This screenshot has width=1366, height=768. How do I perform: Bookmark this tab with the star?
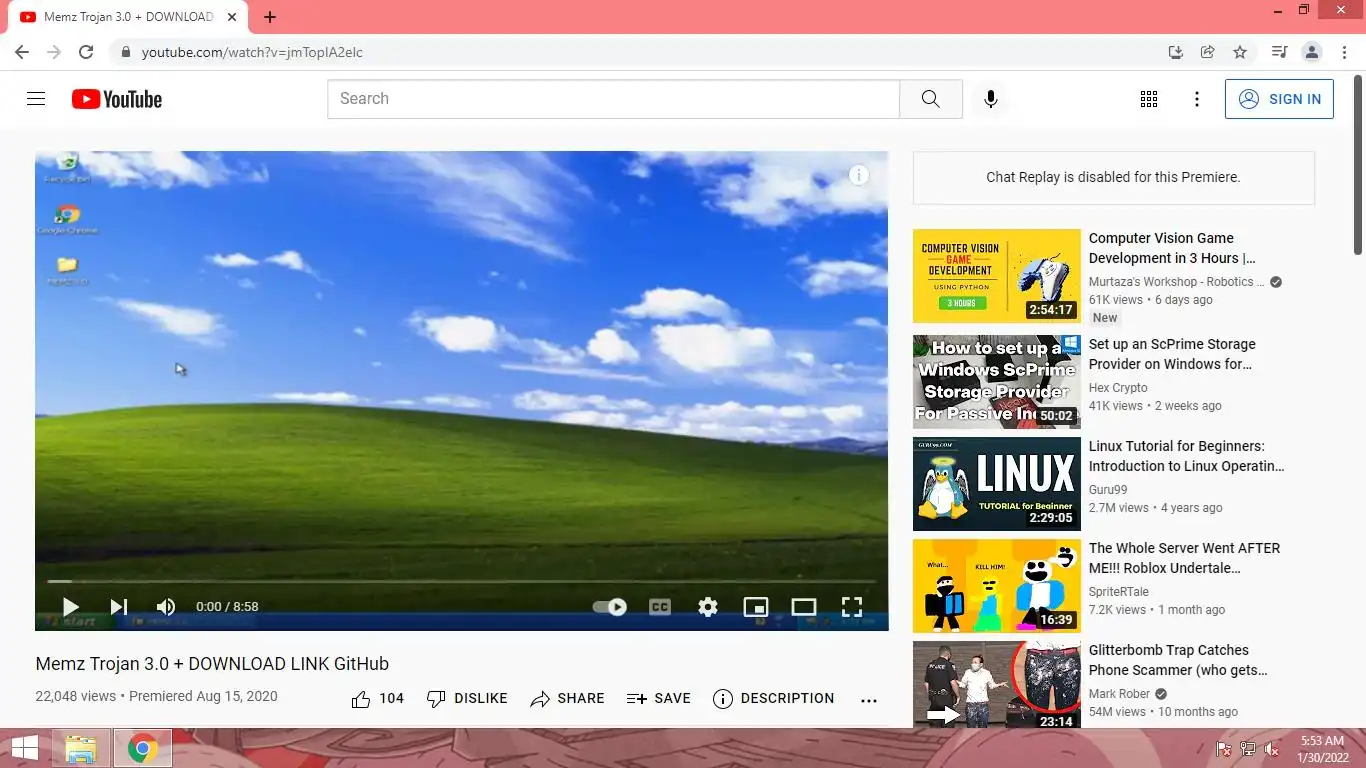1240,52
